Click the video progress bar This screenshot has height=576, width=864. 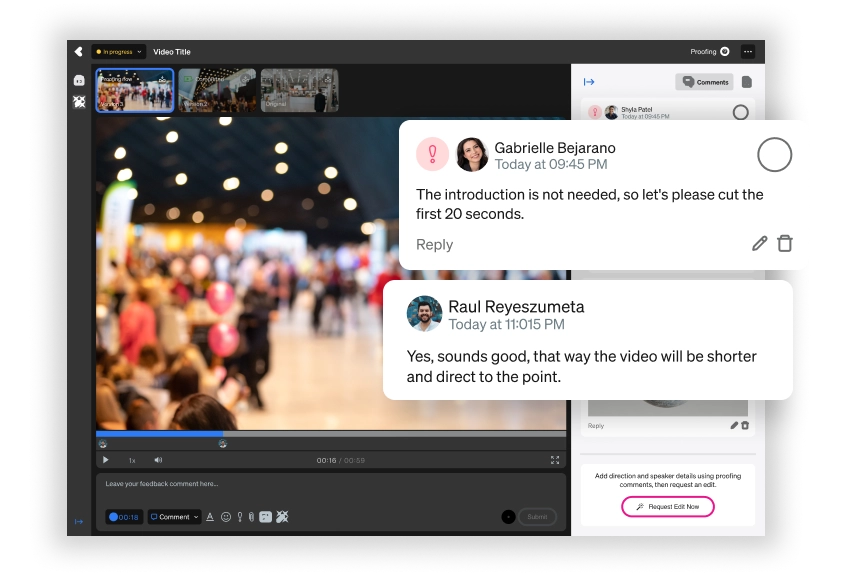330,434
